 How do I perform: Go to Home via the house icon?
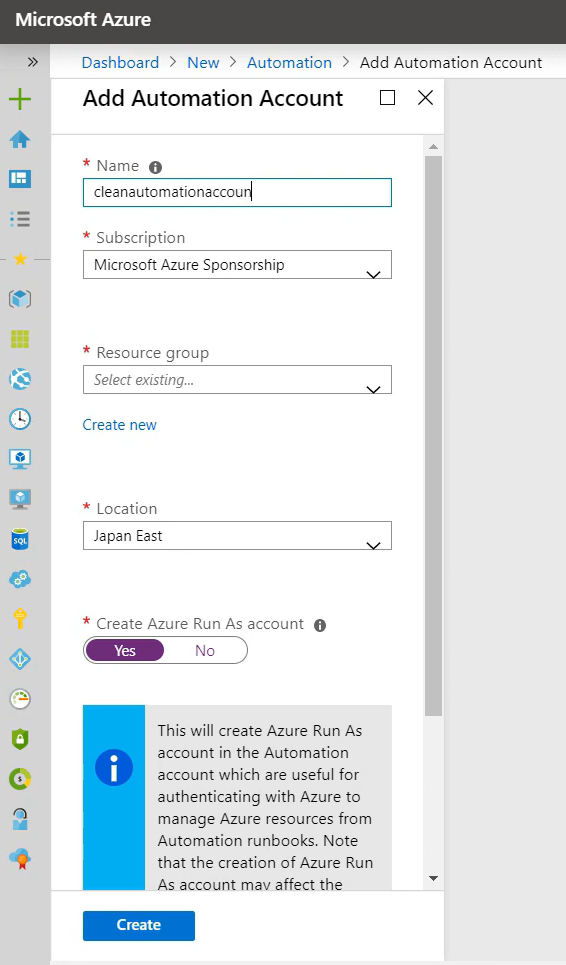pyautogui.click(x=20, y=139)
